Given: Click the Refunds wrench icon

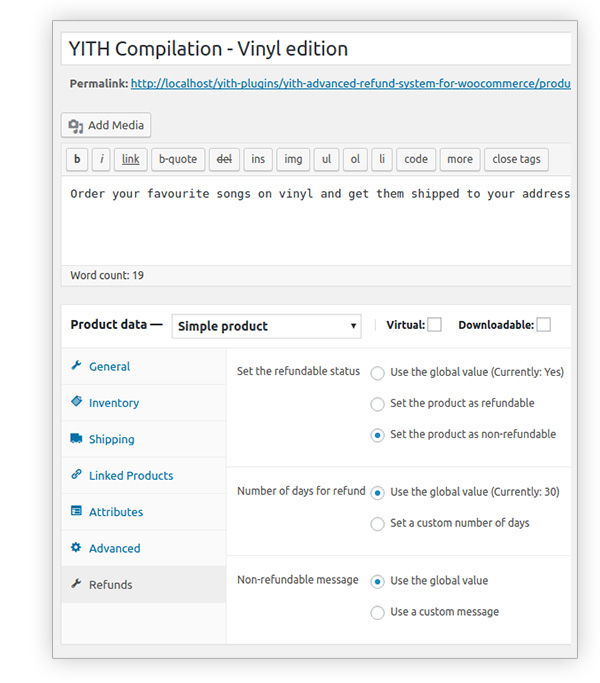Looking at the screenshot, I should coord(76,584).
